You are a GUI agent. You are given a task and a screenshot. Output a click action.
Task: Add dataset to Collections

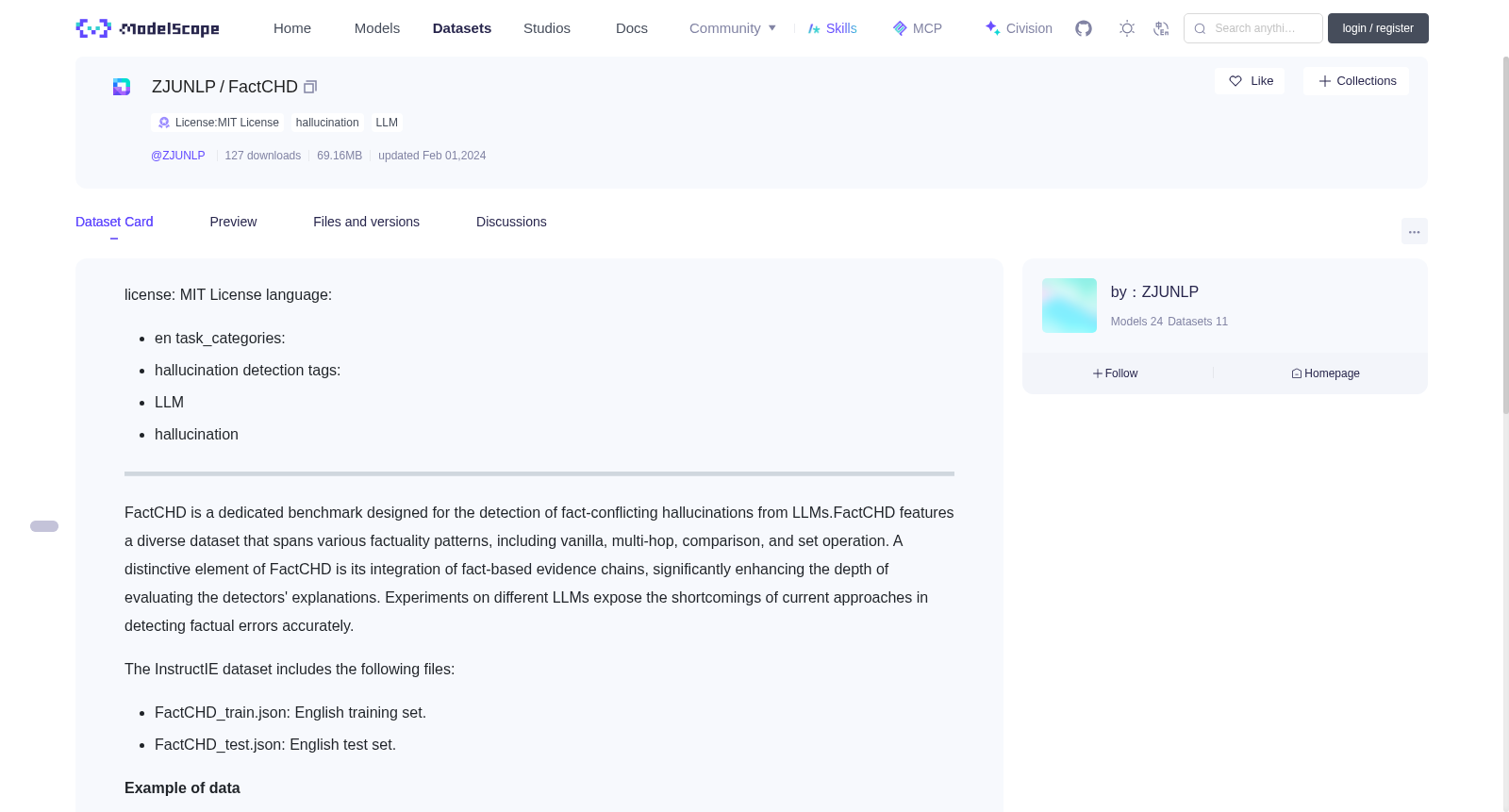(x=1356, y=81)
